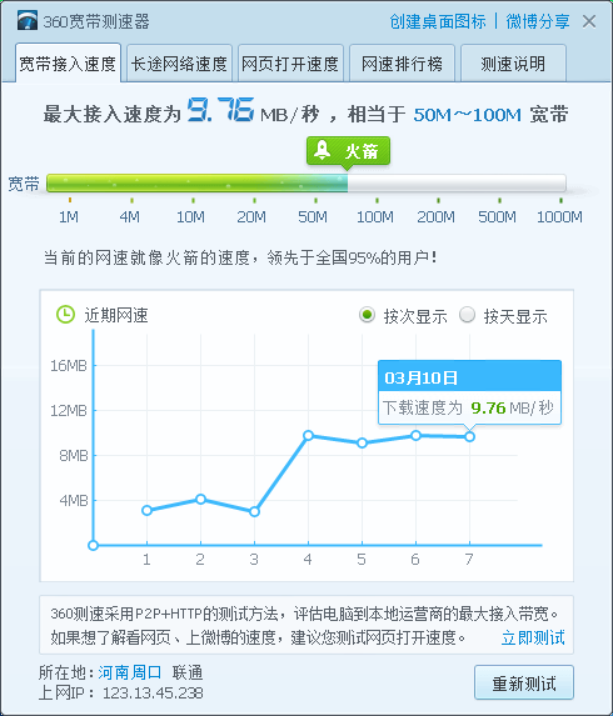
Task: Open the 网页打开速度 tab
Action: (290, 63)
